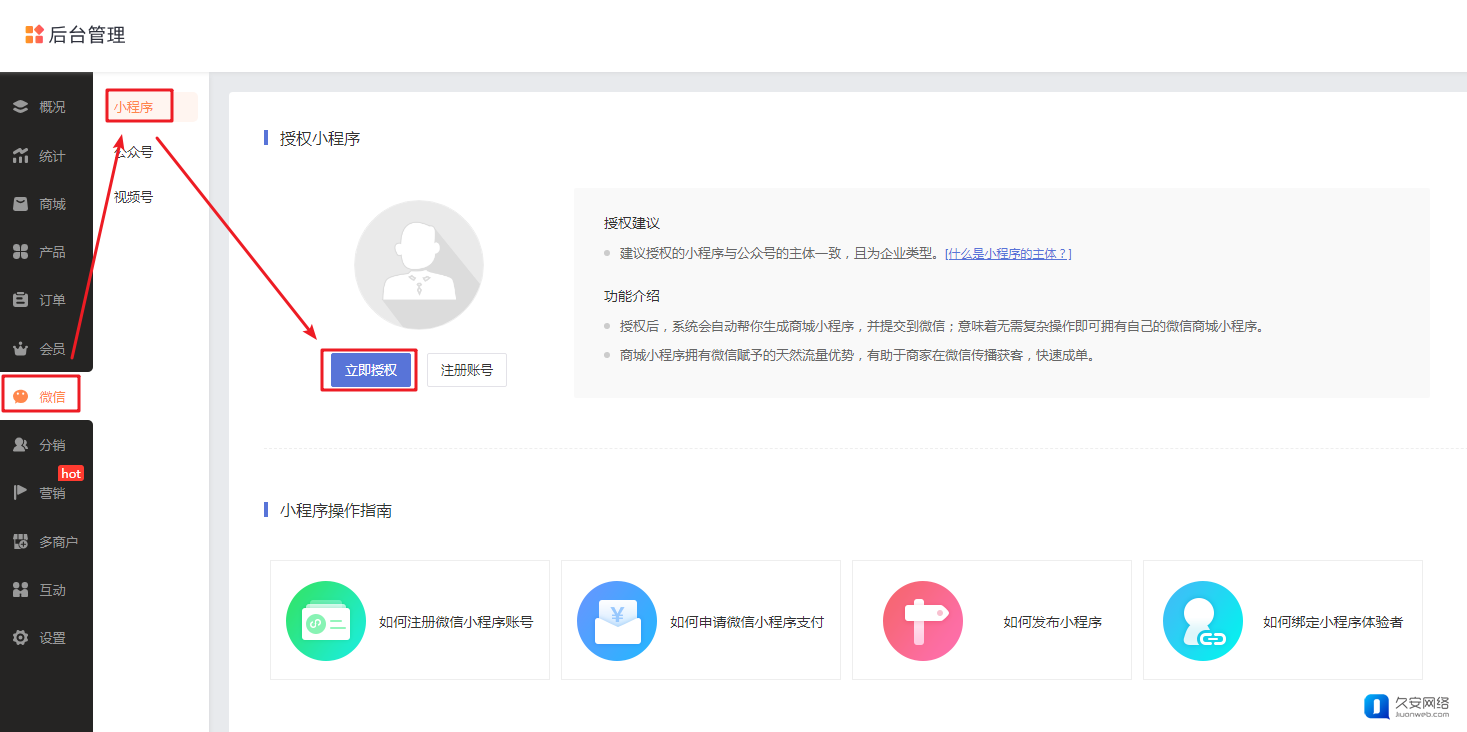The width and height of the screenshot is (1467, 732).
Task: Open 统计 statistics chart icon
Action: coord(20,156)
